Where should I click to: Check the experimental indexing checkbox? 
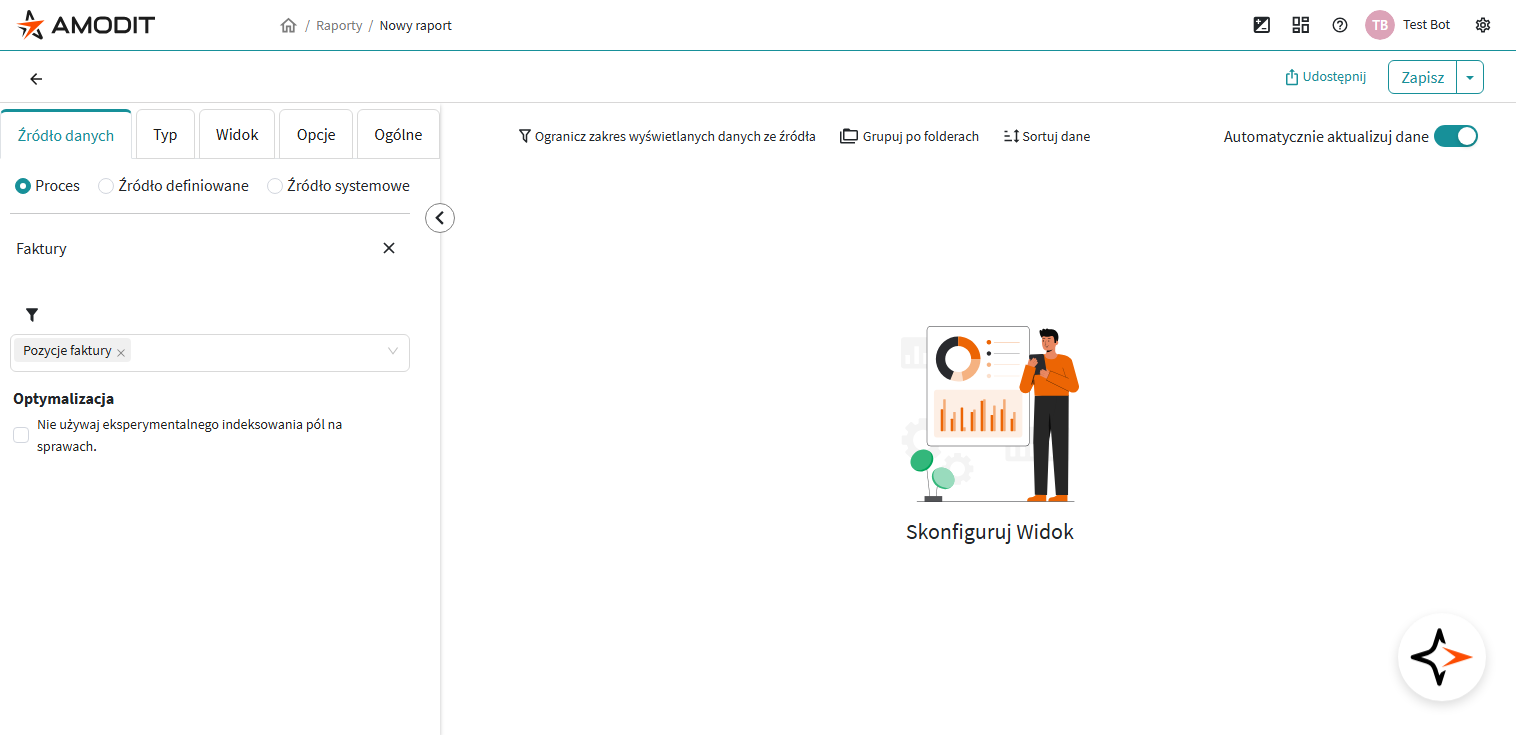click(21, 435)
